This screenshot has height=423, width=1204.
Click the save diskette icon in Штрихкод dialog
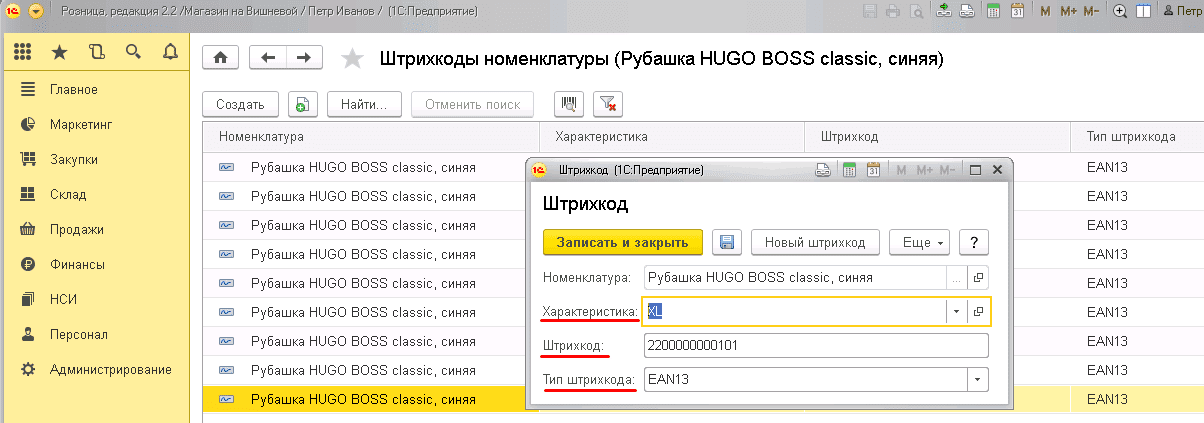pos(727,242)
